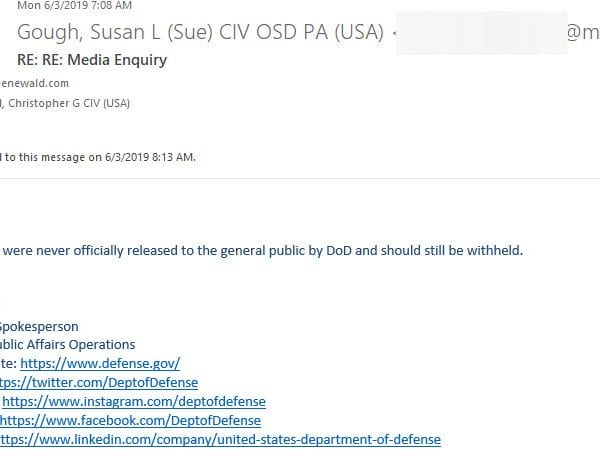The image size is (600, 457).
Task: Click the enewald.com recipient address
Action: tap(34, 83)
